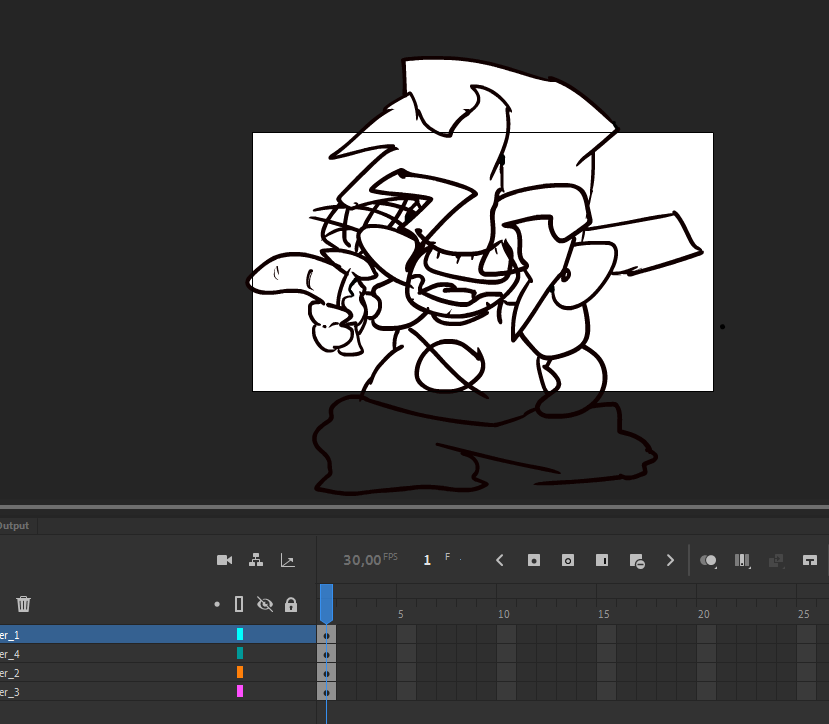This screenshot has height=724, width=829.
Task: Select the Layer_3 row
Action: pos(158,692)
